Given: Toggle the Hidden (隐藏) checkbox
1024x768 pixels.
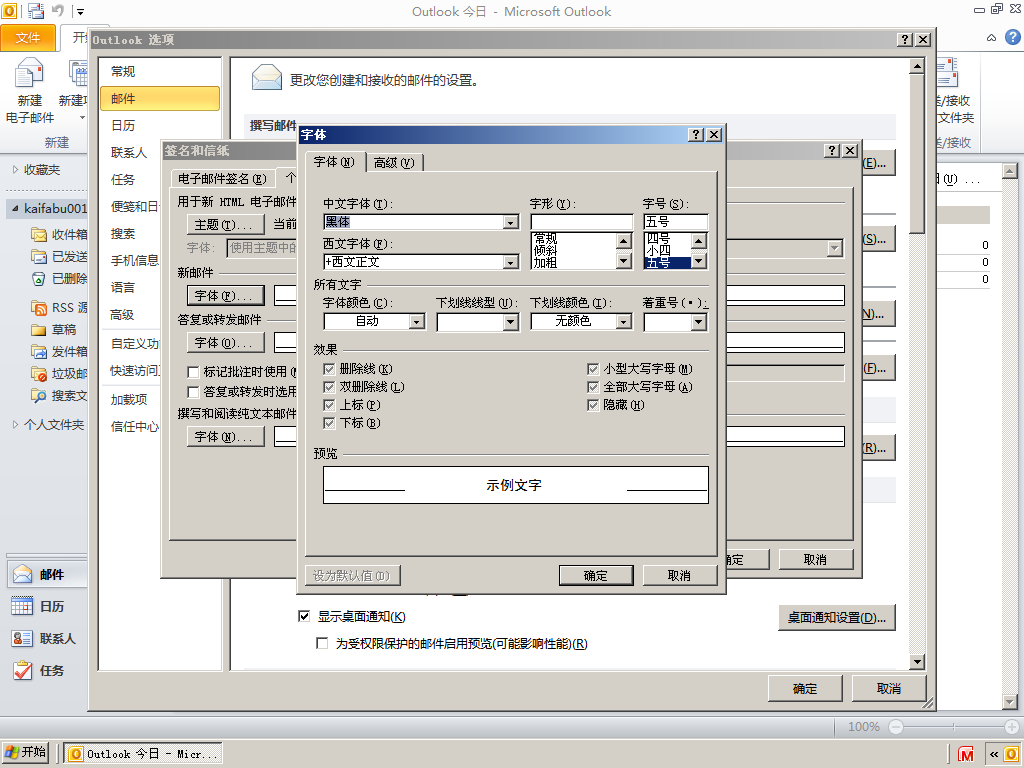Looking at the screenshot, I should [593, 405].
